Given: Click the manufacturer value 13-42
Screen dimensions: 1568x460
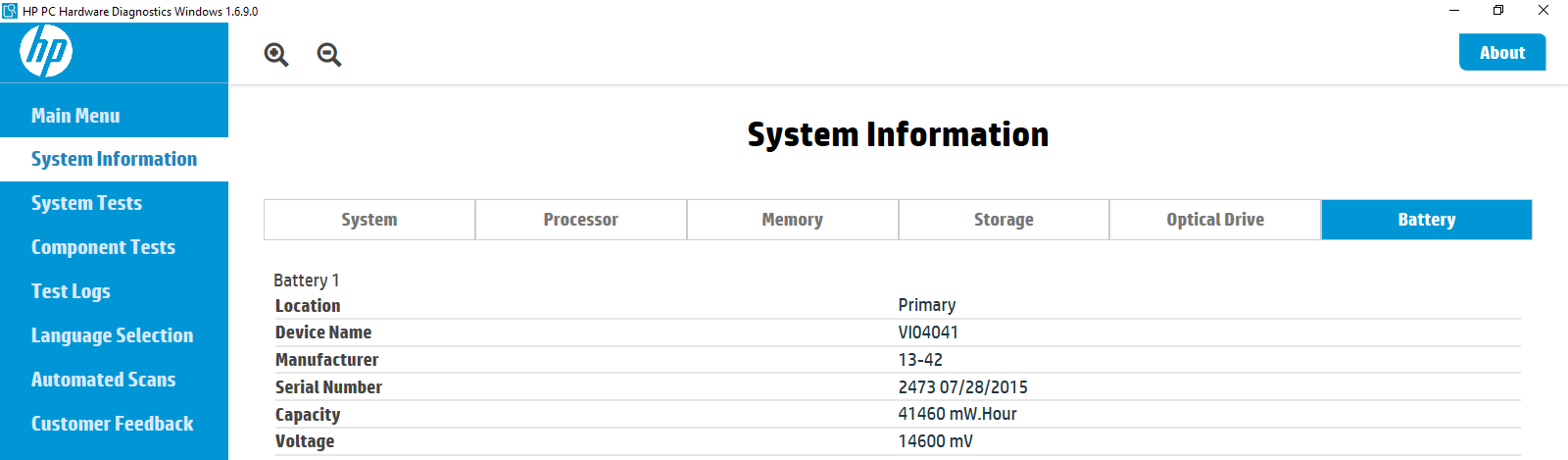Looking at the screenshot, I should pyautogui.click(x=920, y=360).
